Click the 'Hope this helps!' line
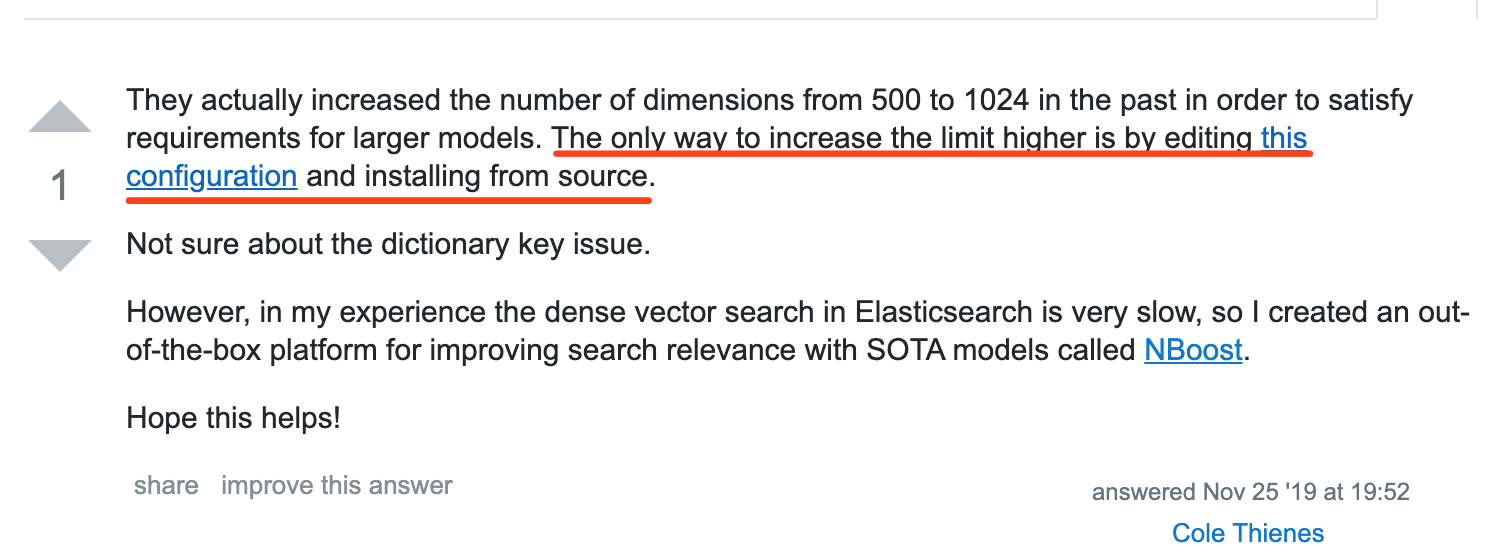1510x546 pixels. pyautogui.click(x=234, y=418)
